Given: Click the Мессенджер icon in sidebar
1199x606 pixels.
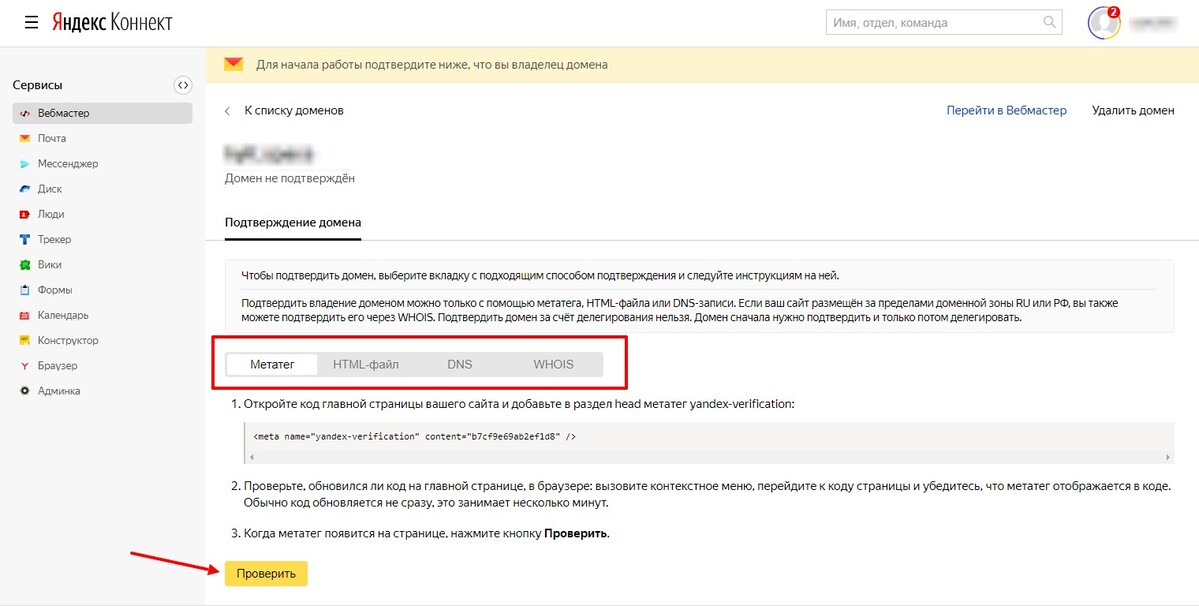Looking at the screenshot, I should click(x=24, y=164).
